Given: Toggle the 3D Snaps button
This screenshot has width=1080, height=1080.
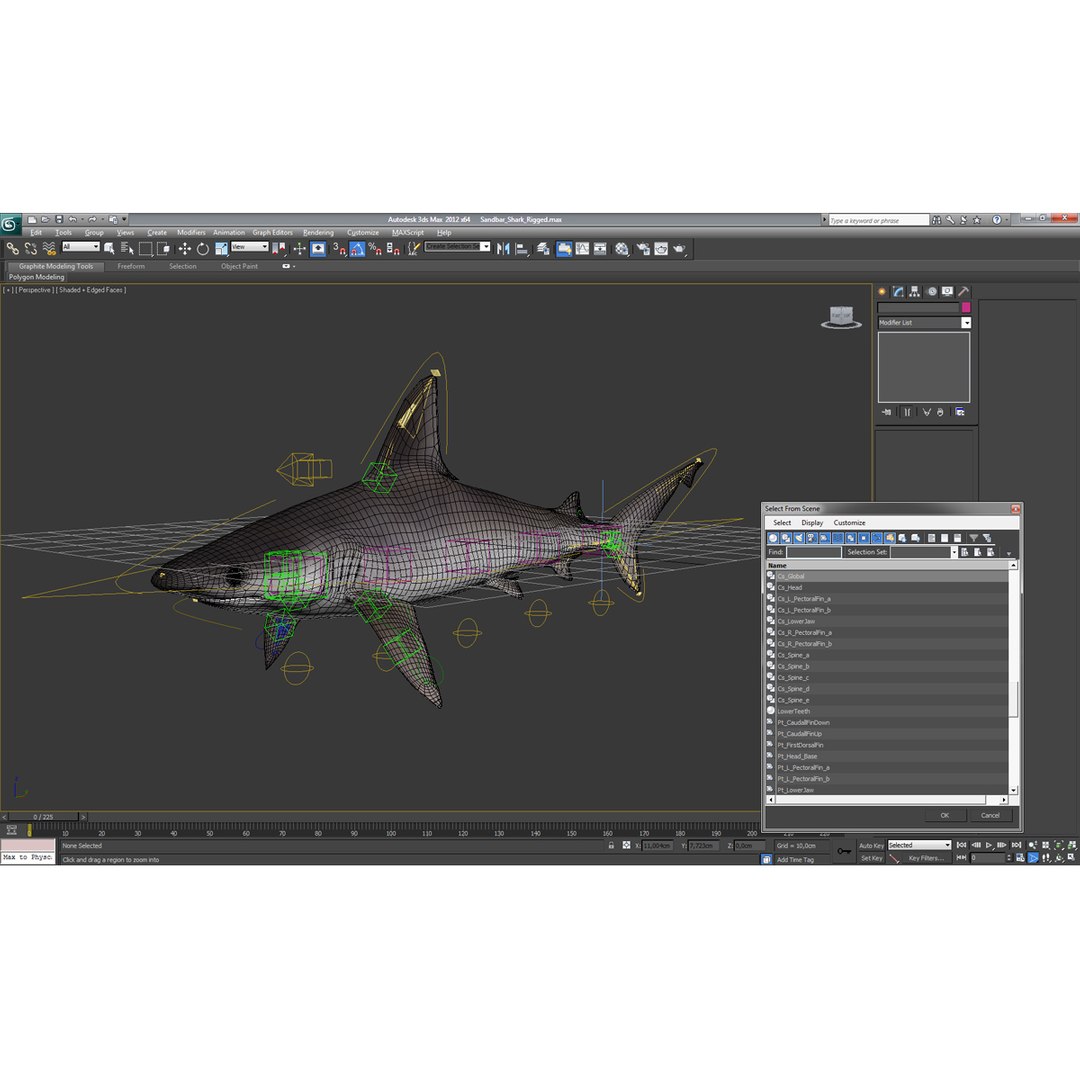Looking at the screenshot, I should (340, 249).
